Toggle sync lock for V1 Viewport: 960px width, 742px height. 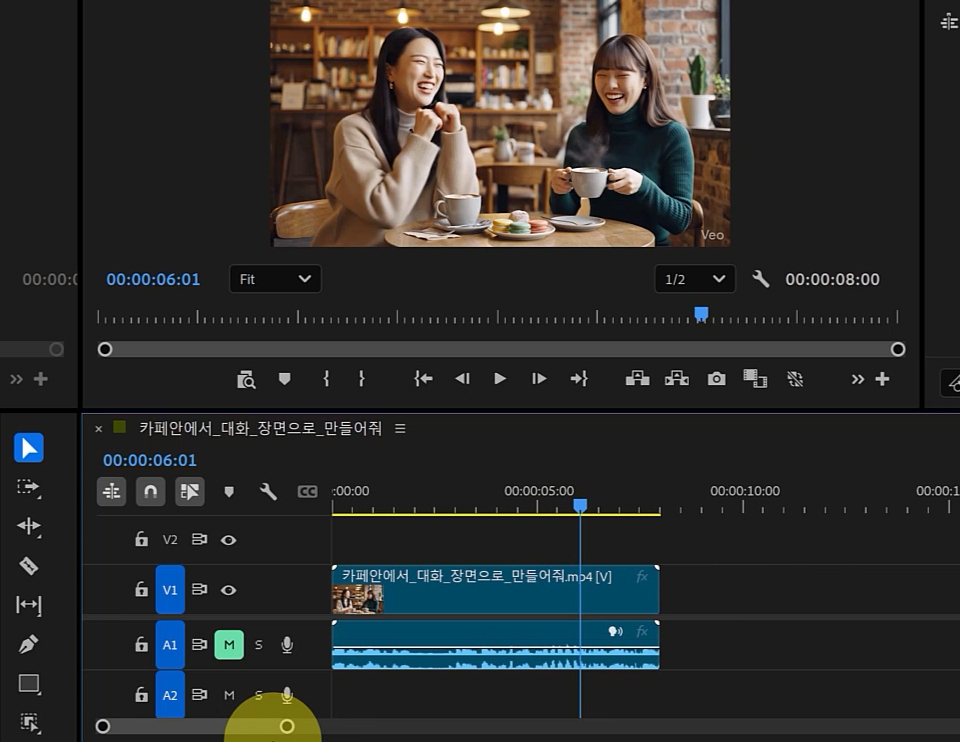coord(200,589)
